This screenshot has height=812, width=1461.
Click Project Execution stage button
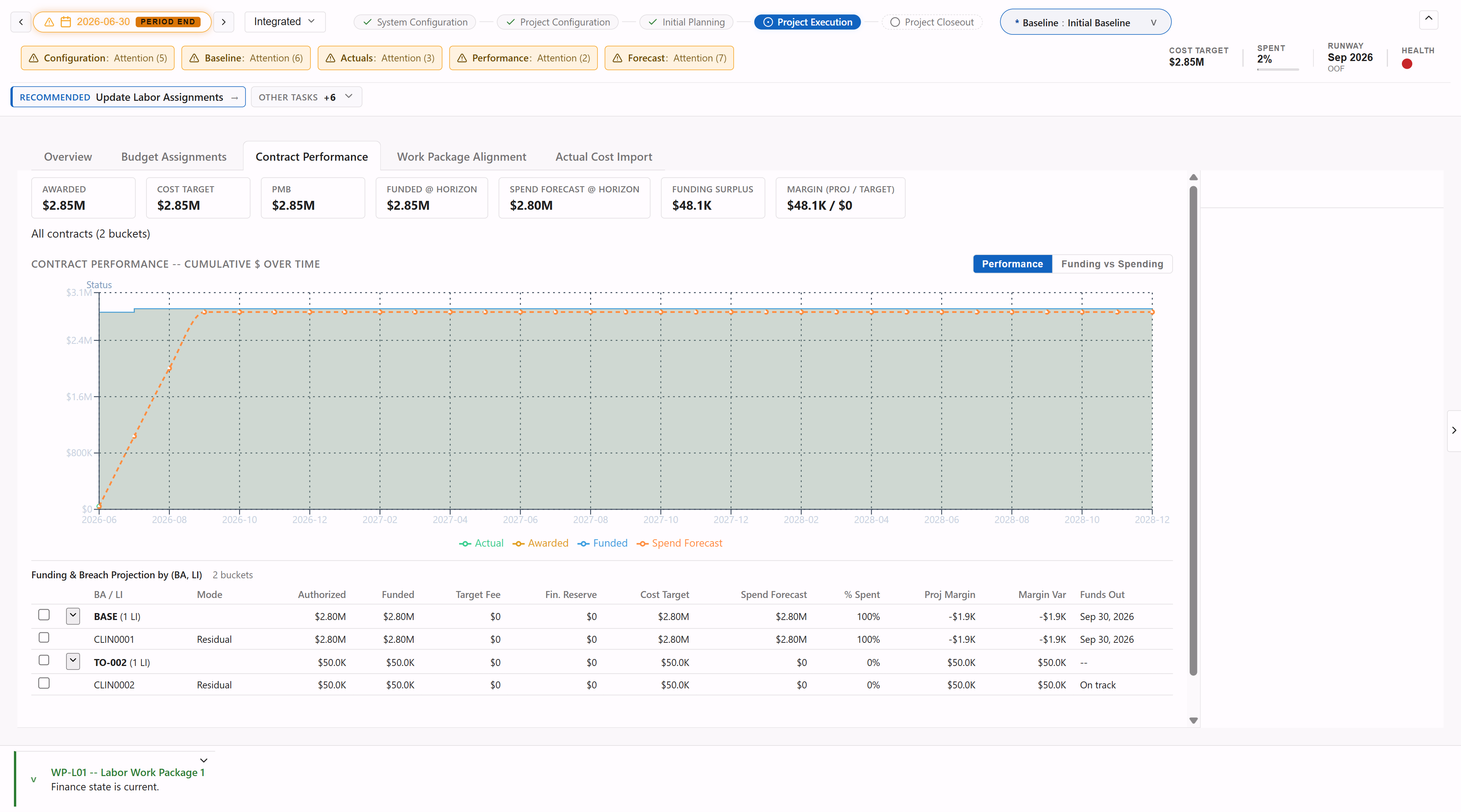(807, 22)
